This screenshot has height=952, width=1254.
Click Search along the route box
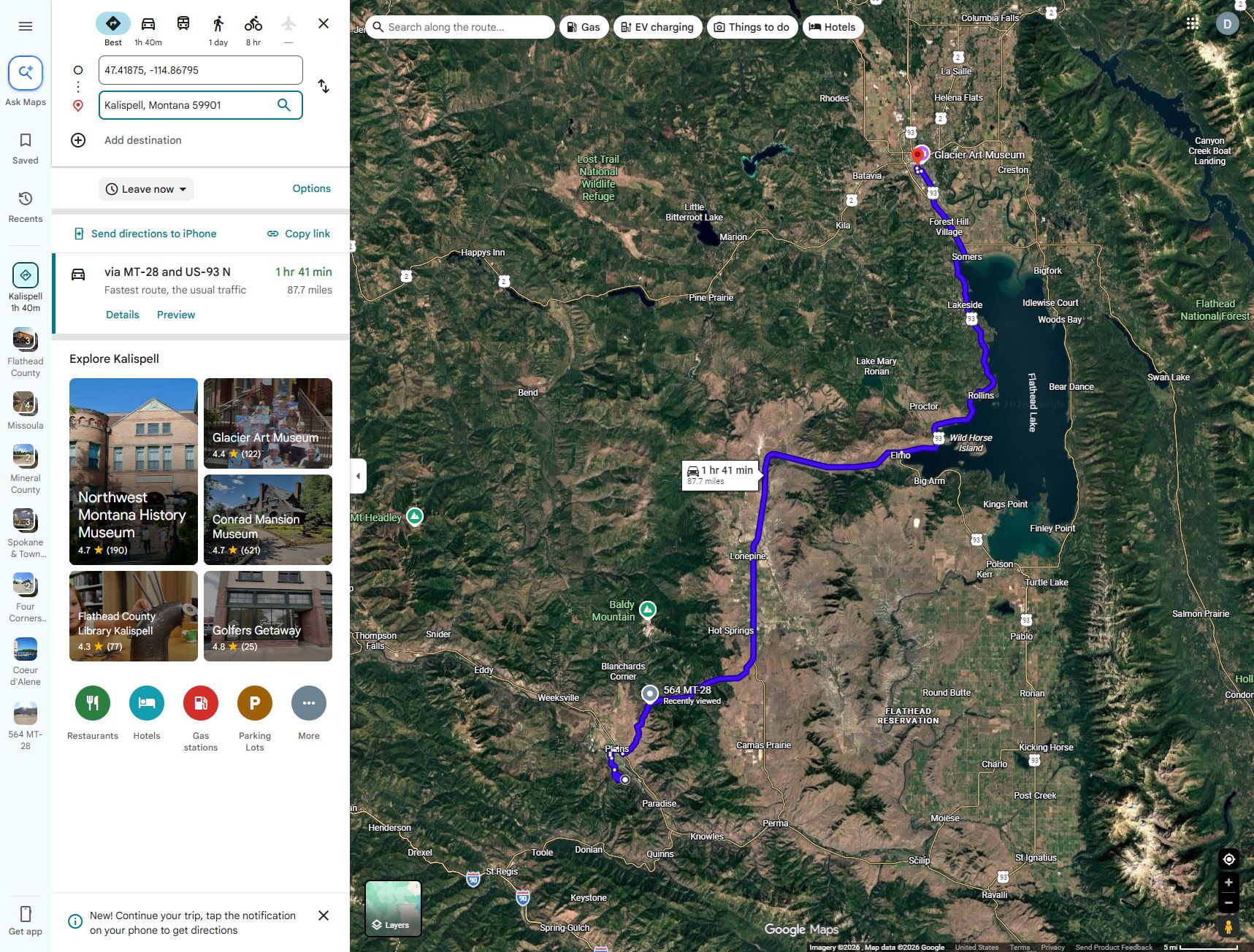click(460, 27)
